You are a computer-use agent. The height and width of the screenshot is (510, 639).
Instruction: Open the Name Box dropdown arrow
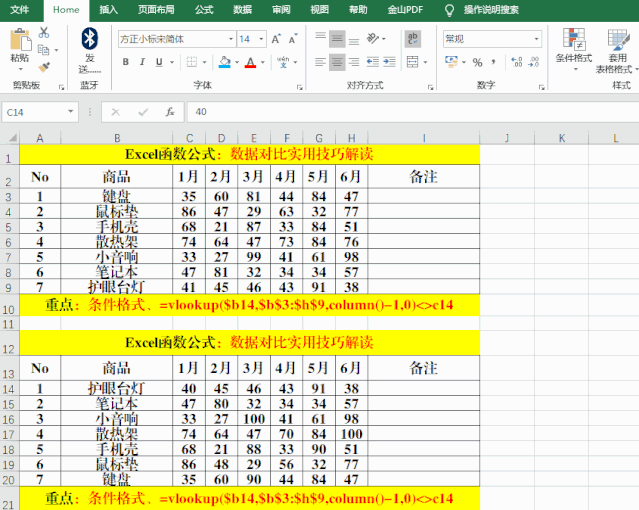85,112
